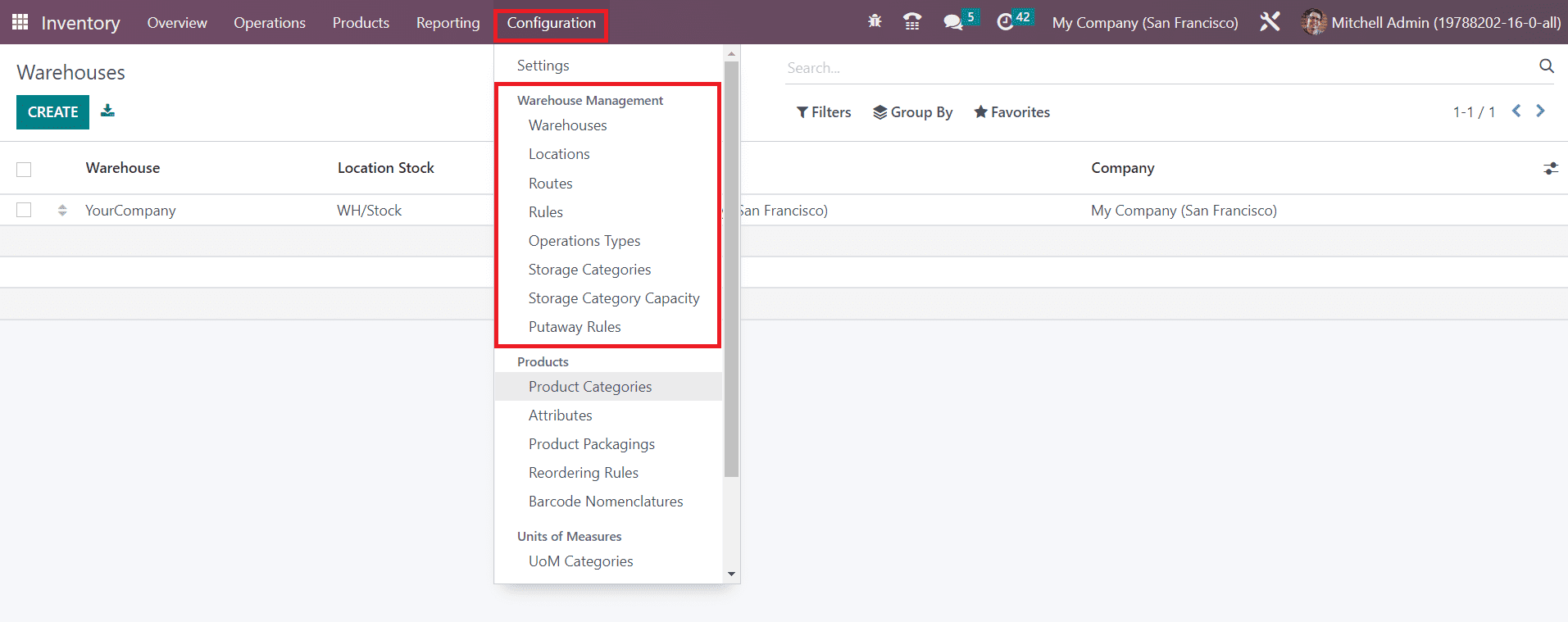Toggle the select all rows checkbox
The width and height of the screenshot is (1568, 622).
point(24,169)
